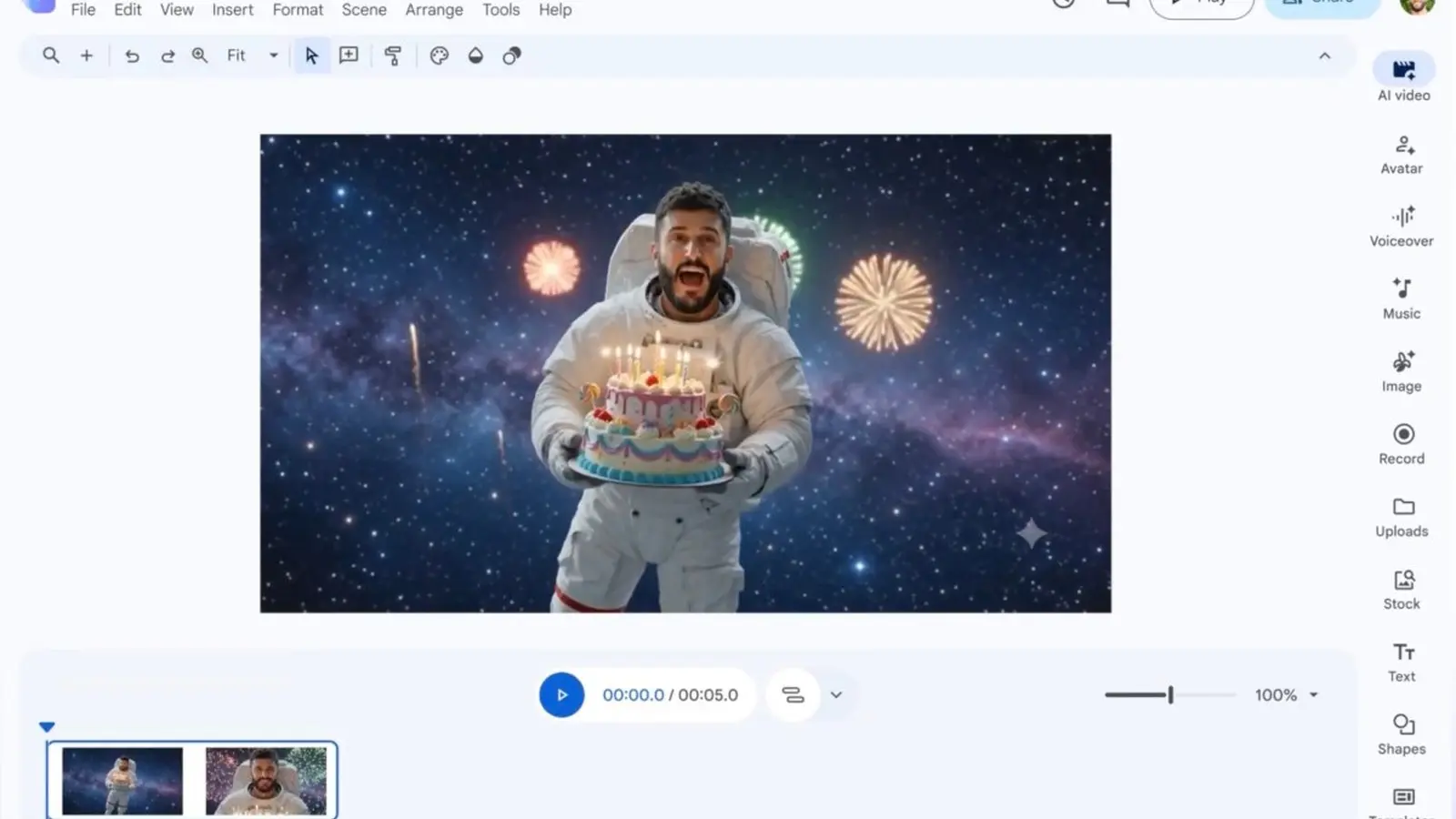Expand the timeline view options chevron
The height and width of the screenshot is (819, 1456).
tap(836, 695)
